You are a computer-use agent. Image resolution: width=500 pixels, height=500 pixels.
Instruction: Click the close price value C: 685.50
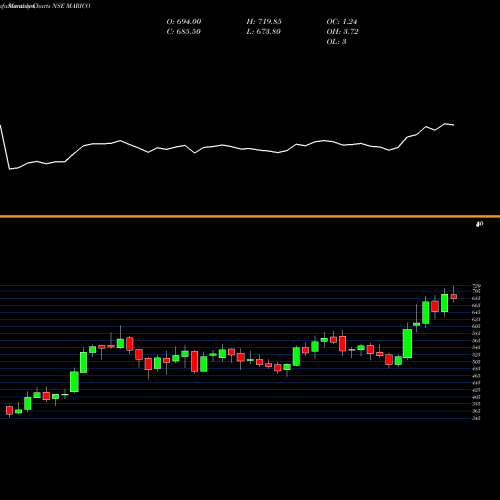point(184,32)
